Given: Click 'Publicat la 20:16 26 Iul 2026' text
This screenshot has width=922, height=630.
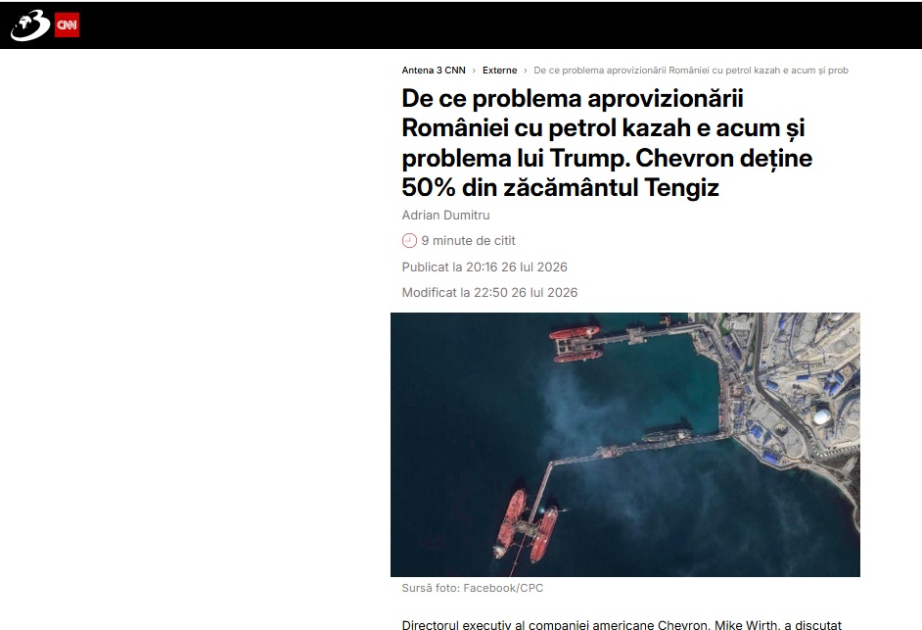Looking at the screenshot, I should (485, 267).
